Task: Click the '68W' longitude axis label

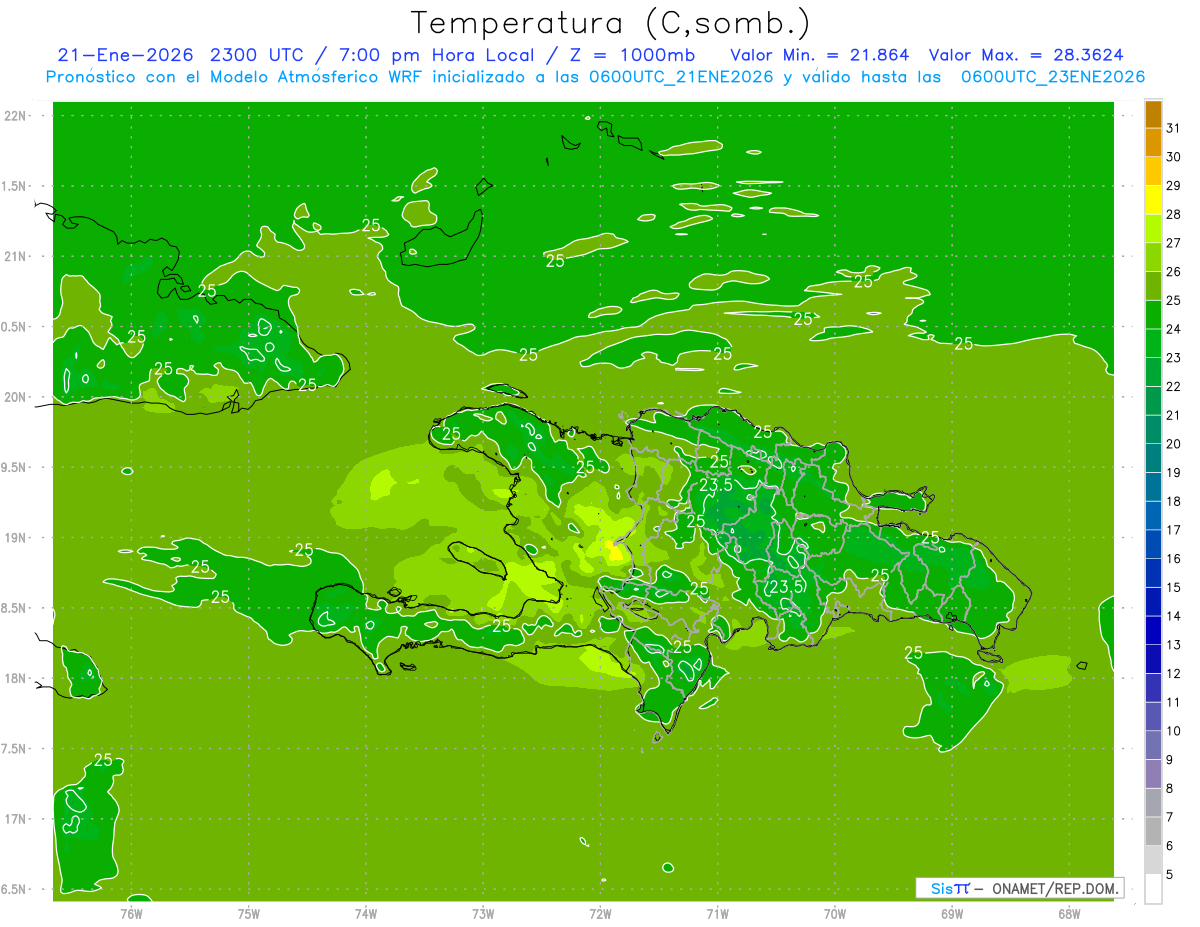Action: (1069, 913)
